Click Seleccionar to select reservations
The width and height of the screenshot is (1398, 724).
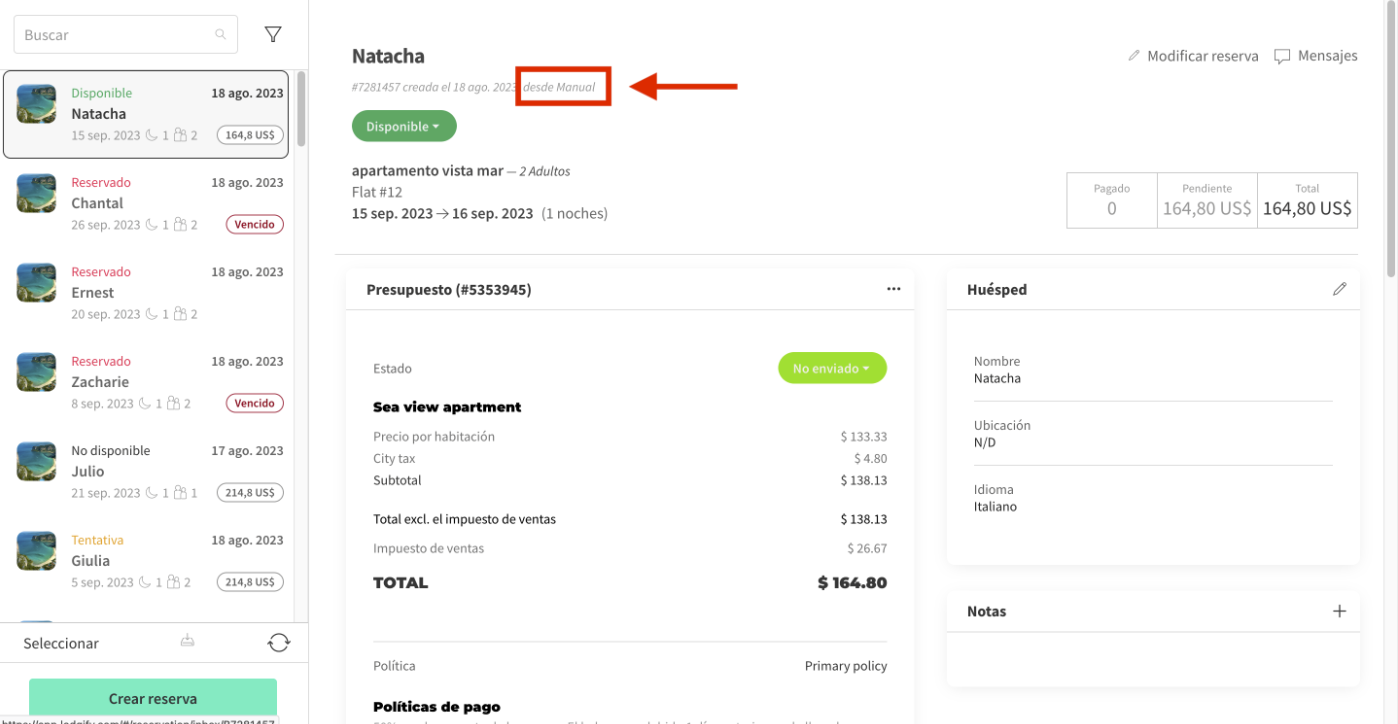tap(61, 643)
